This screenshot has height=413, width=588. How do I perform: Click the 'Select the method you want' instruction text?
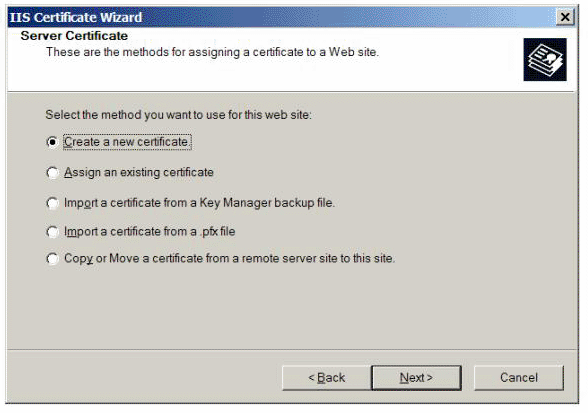(x=178, y=115)
